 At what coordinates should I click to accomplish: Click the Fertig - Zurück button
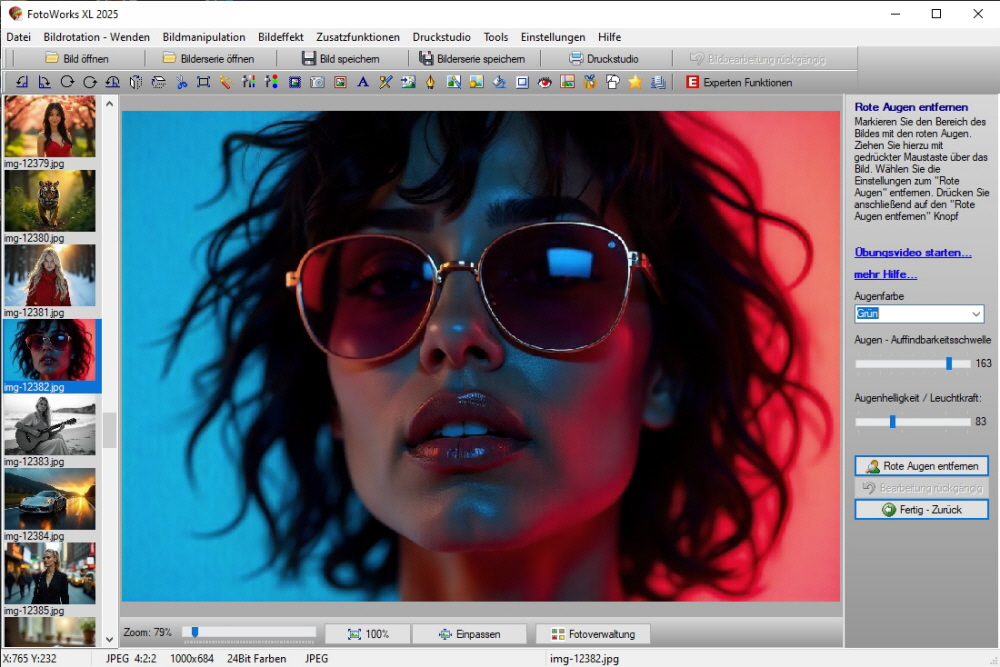point(921,510)
